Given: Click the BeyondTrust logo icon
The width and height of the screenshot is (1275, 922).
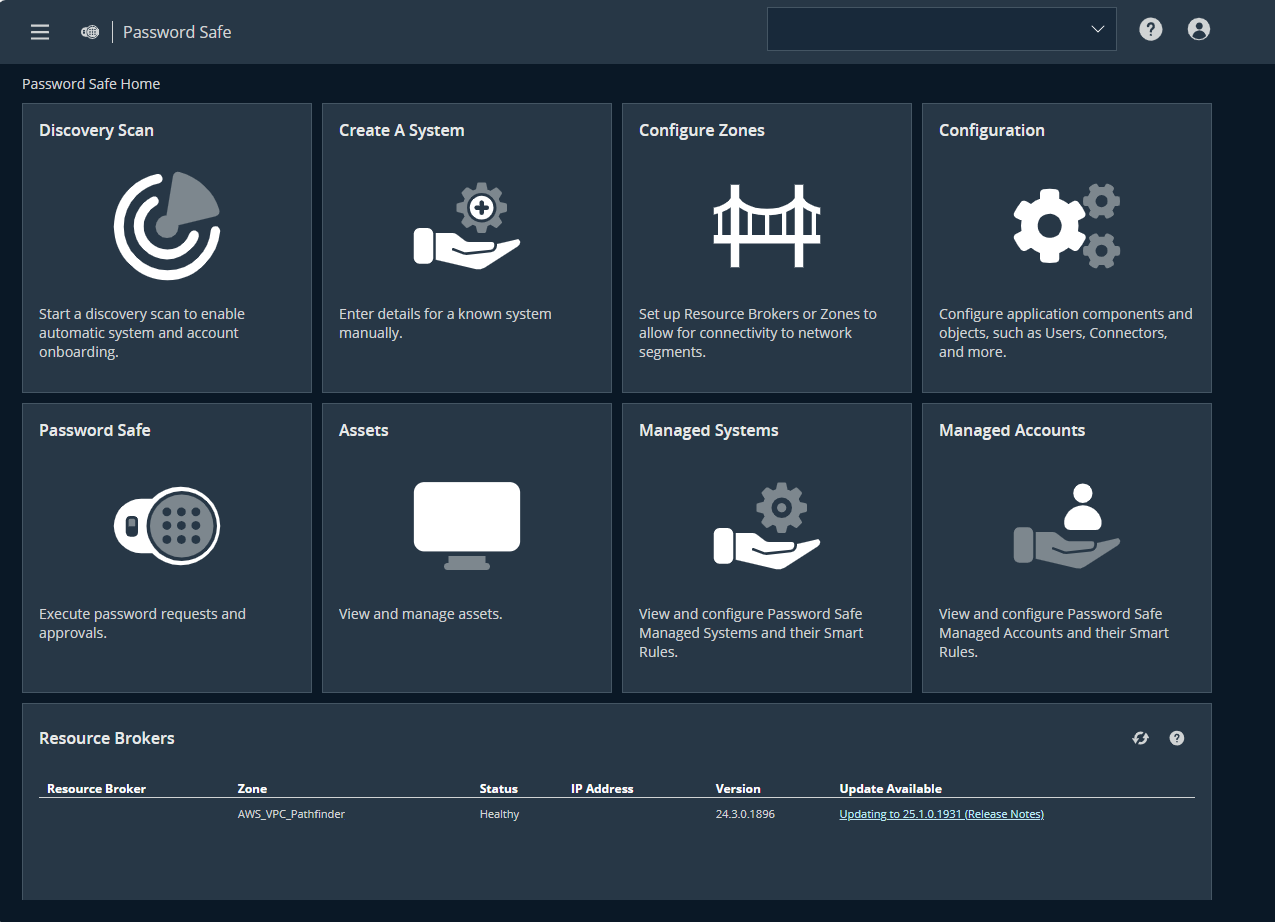Looking at the screenshot, I should [89, 31].
